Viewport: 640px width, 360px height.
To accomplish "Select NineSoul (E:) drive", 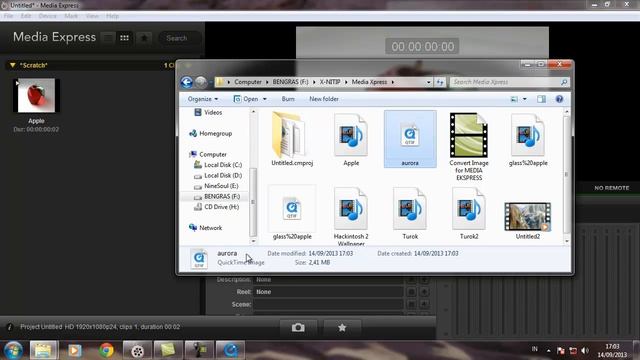I will coord(216,186).
